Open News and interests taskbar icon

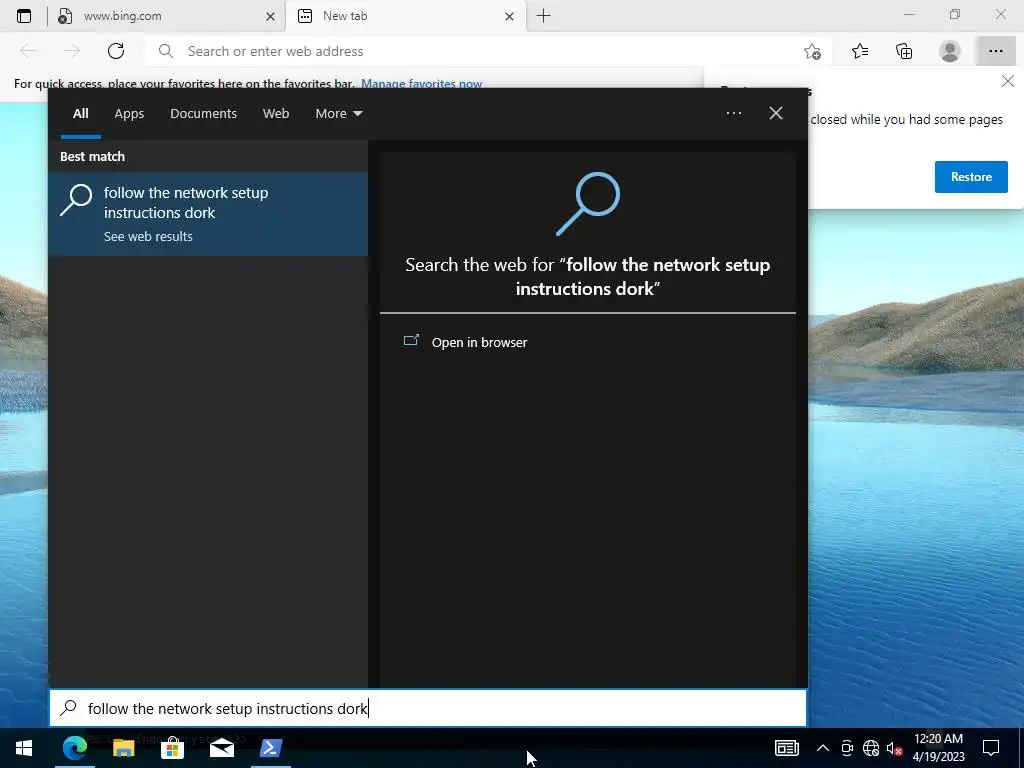click(786, 748)
